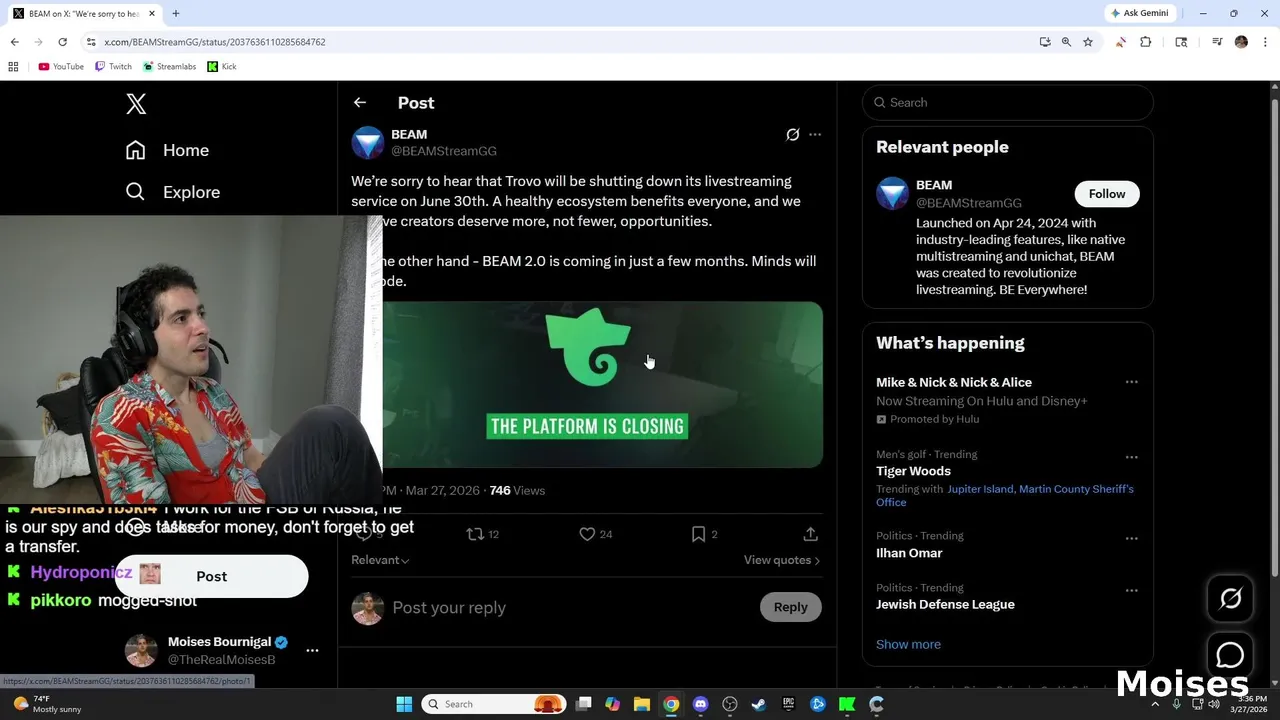Go back with the Post arrow
The image size is (1280, 720).
[x=360, y=103]
